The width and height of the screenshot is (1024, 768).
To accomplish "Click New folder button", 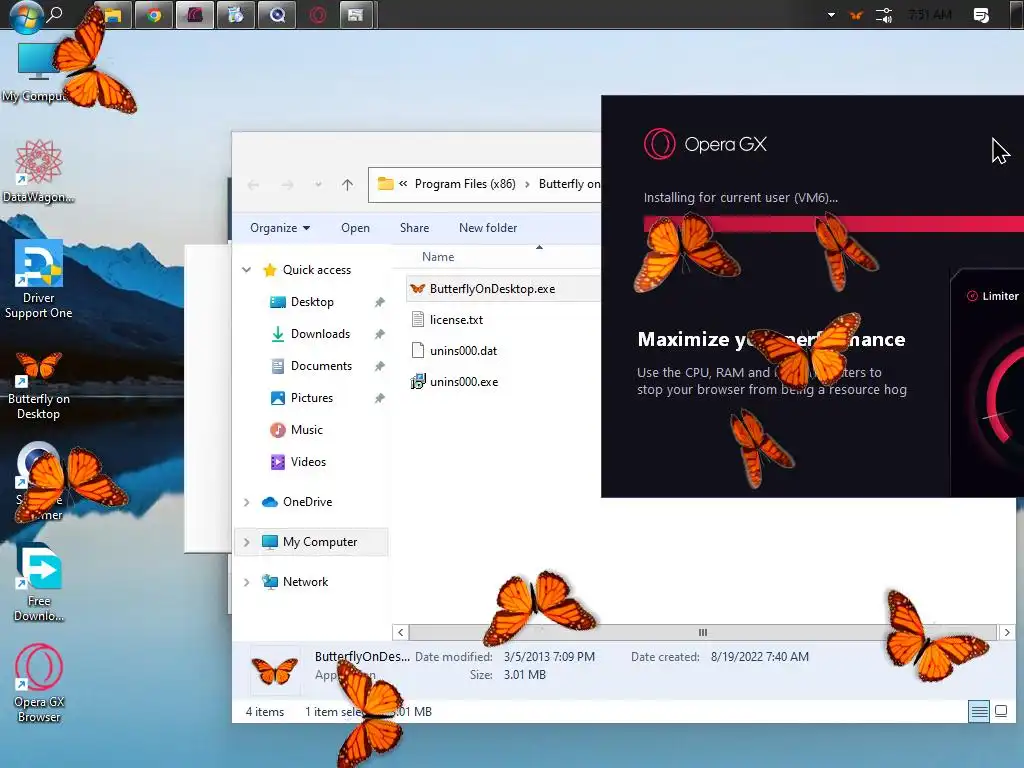I will point(488,228).
